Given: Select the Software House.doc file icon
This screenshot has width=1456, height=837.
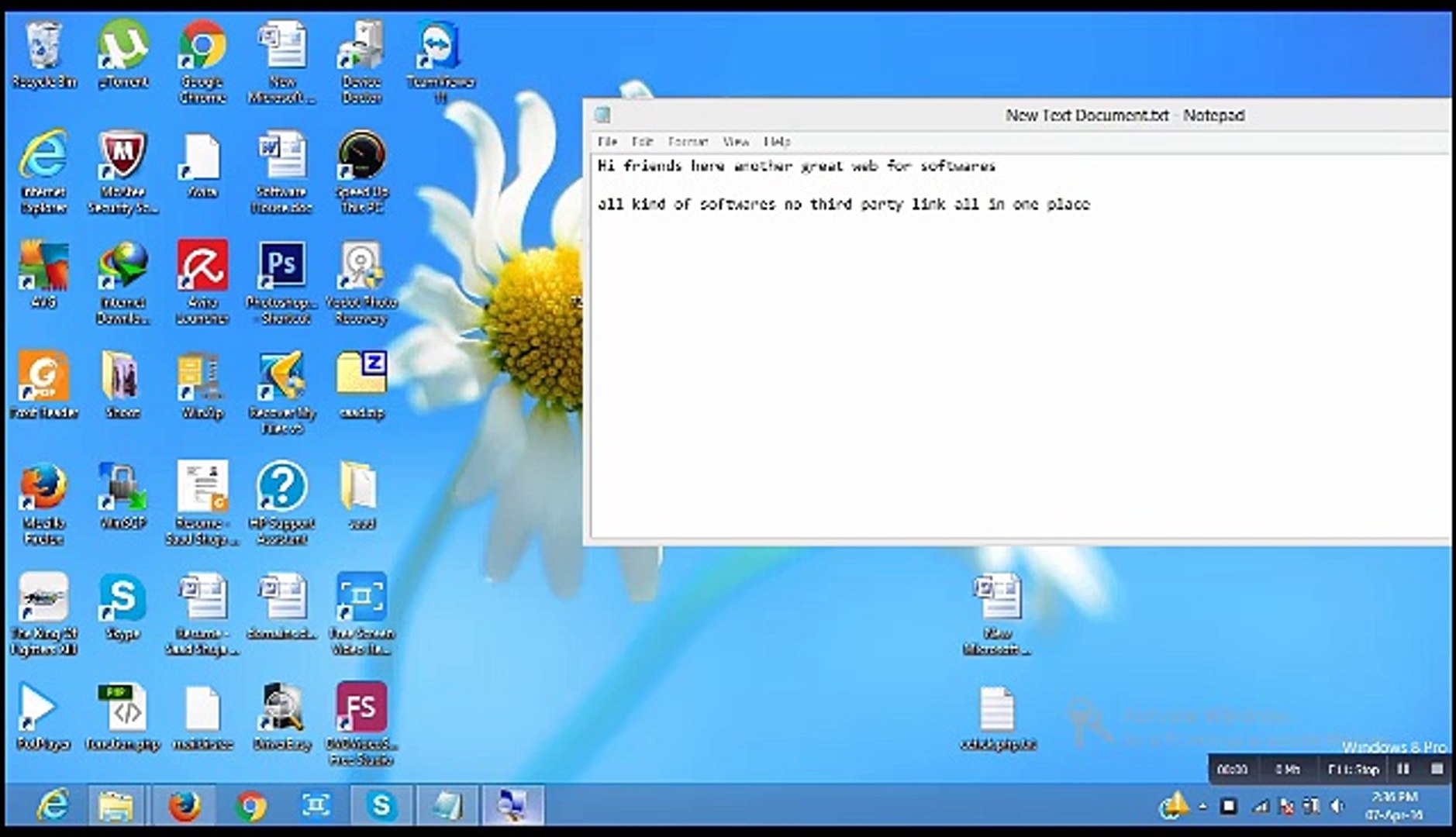Looking at the screenshot, I should (281, 172).
